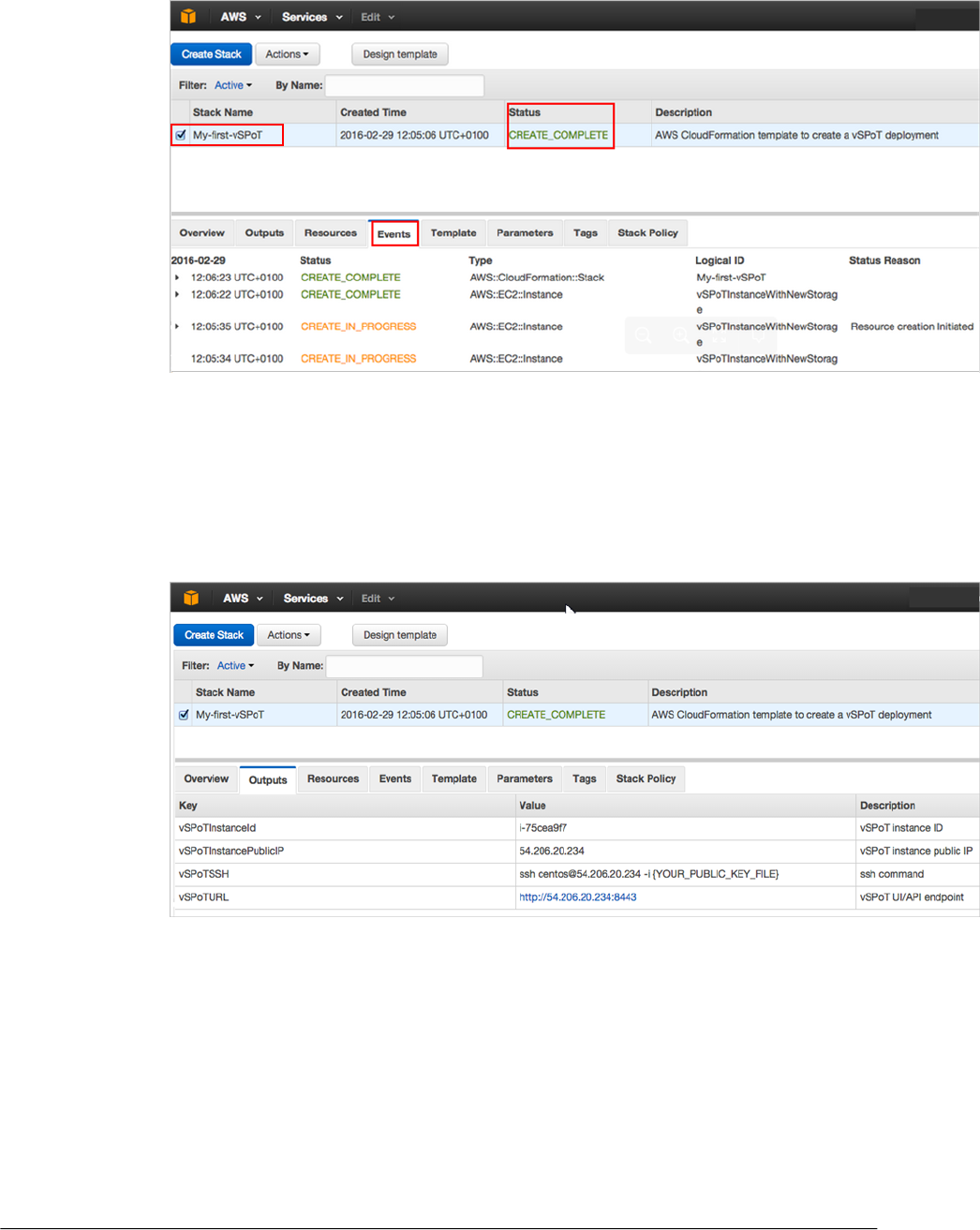The image size is (980, 1230).
Task: Click Created Time column header in top console
Action: (373, 112)
